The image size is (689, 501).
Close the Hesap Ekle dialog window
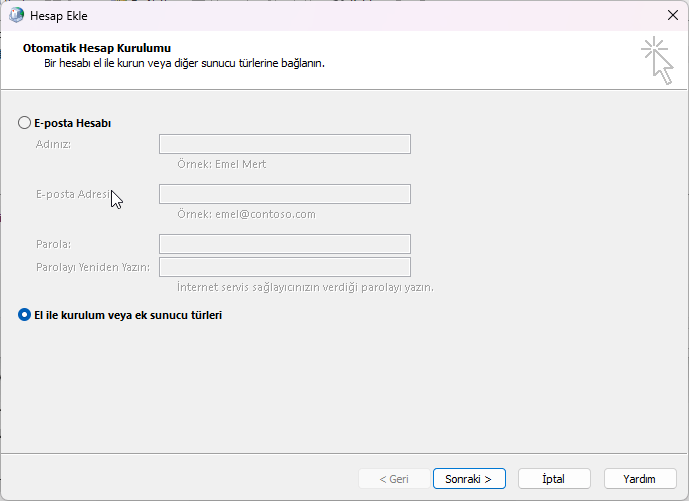pos(671,15)
